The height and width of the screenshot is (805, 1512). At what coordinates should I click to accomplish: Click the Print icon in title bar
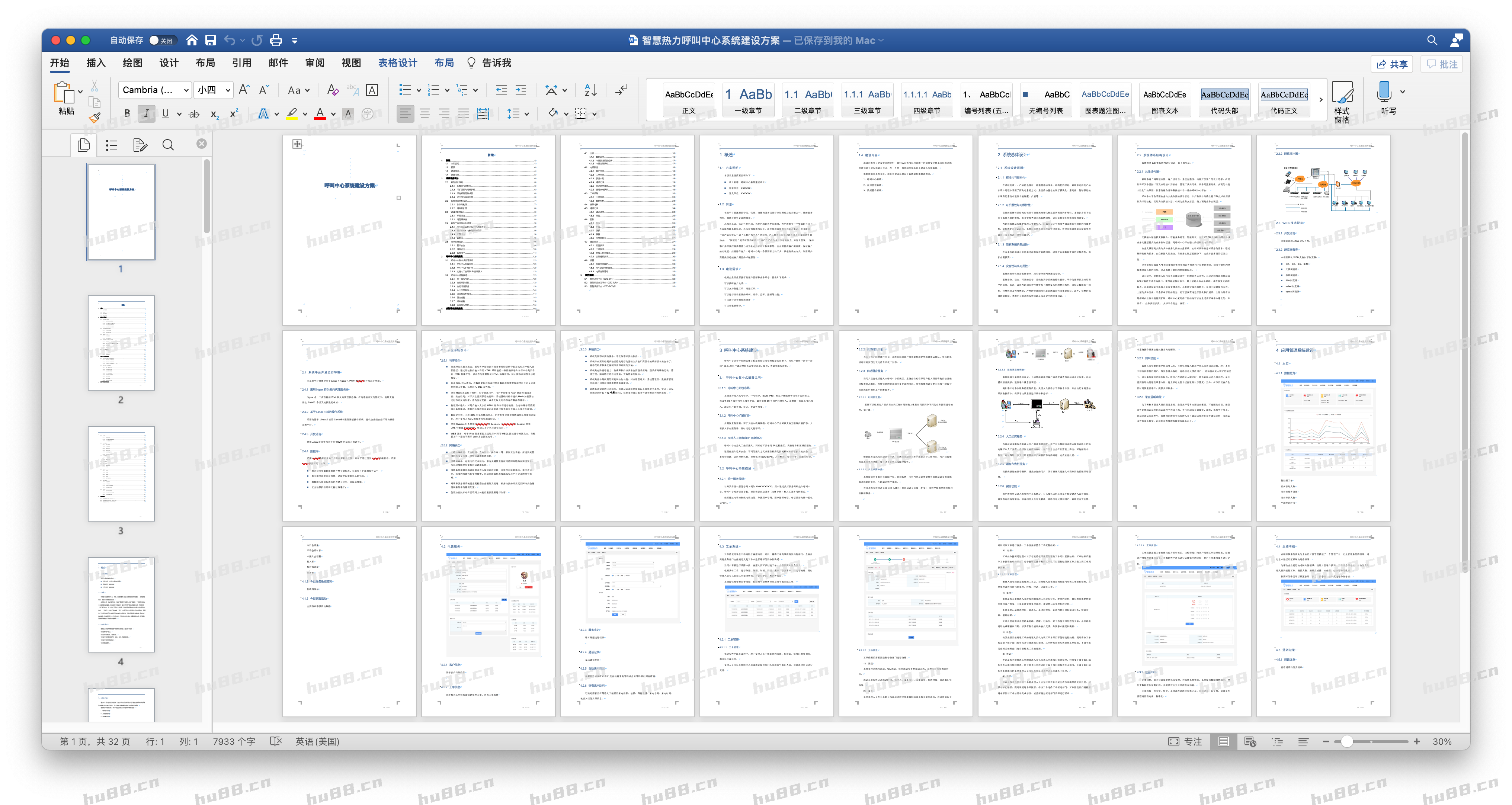pos(276,41)
